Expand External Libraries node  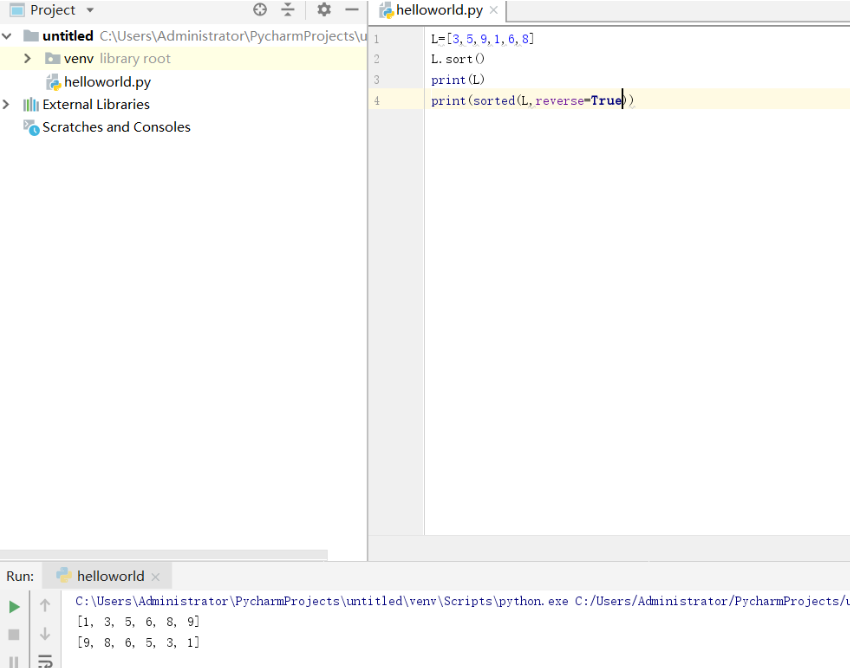tap(6, 104)
